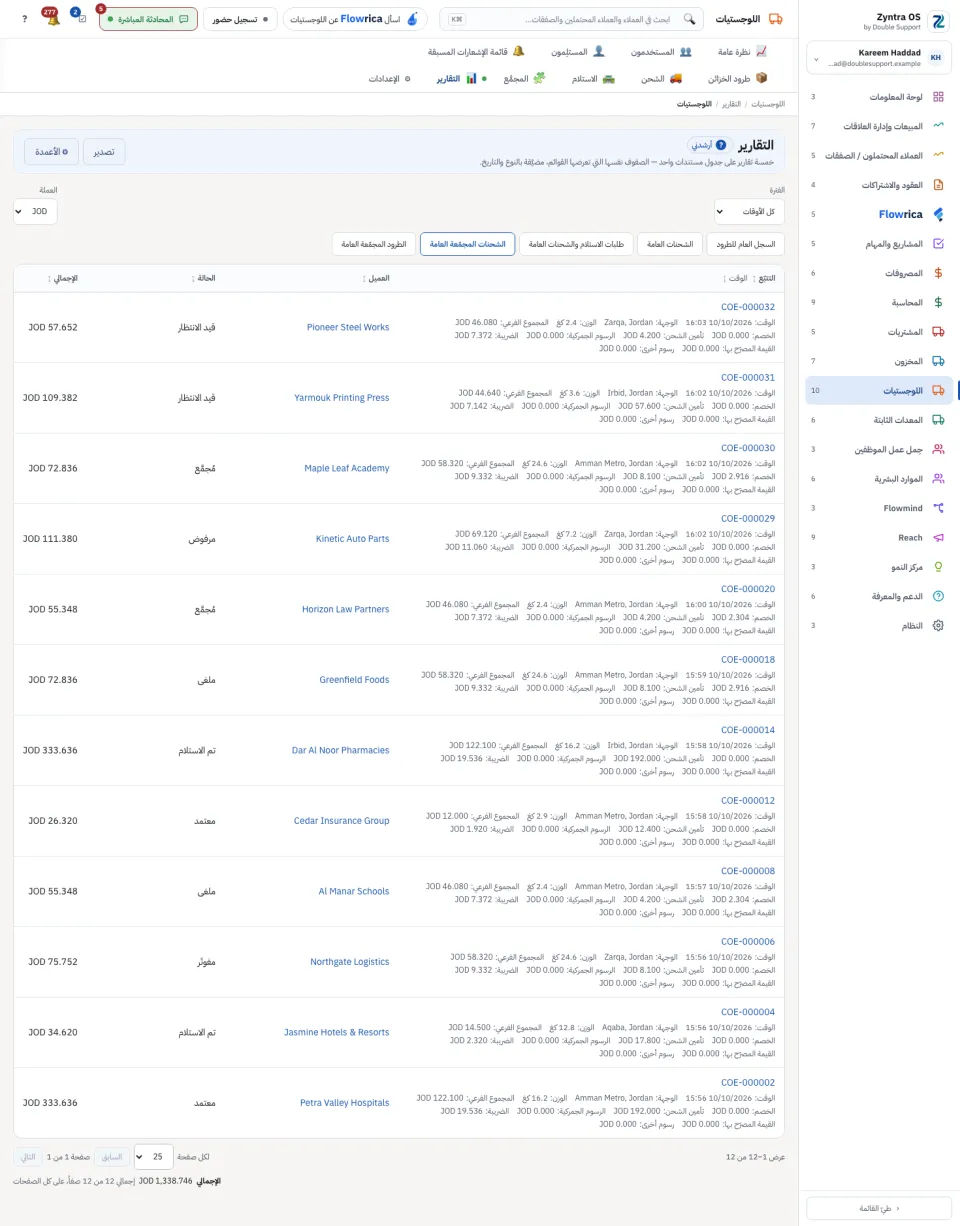Open 'قائمة الإشعارات المسبقة' nav item
The image size is (960, 1226).
tap(476, 51)
